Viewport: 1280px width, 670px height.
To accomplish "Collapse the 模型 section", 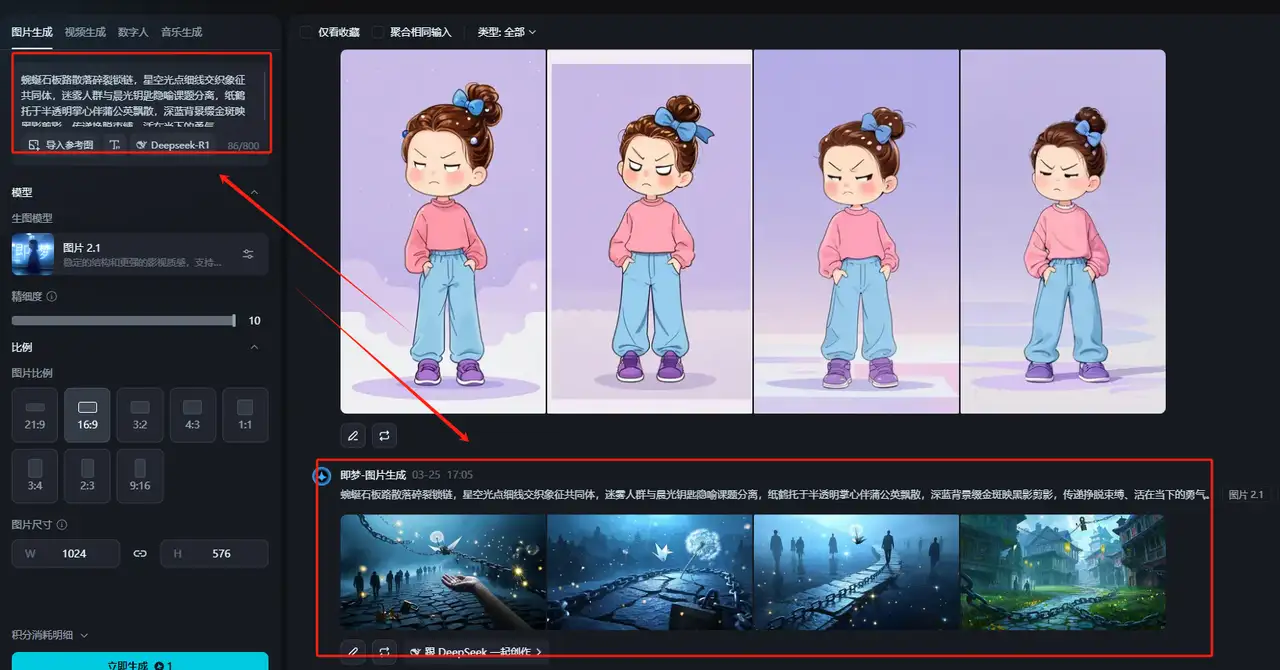I will (x=254, y=192).
